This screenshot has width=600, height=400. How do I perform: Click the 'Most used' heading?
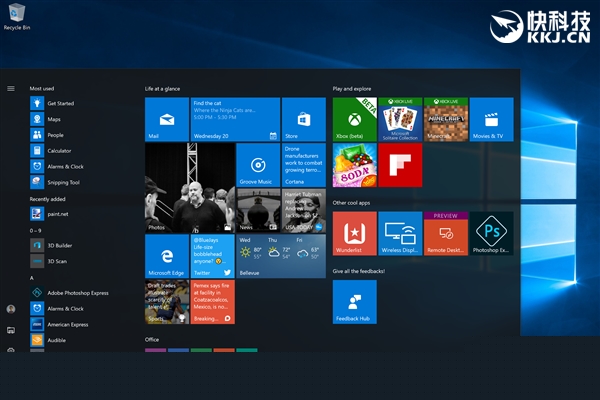[x=42, y=88]
